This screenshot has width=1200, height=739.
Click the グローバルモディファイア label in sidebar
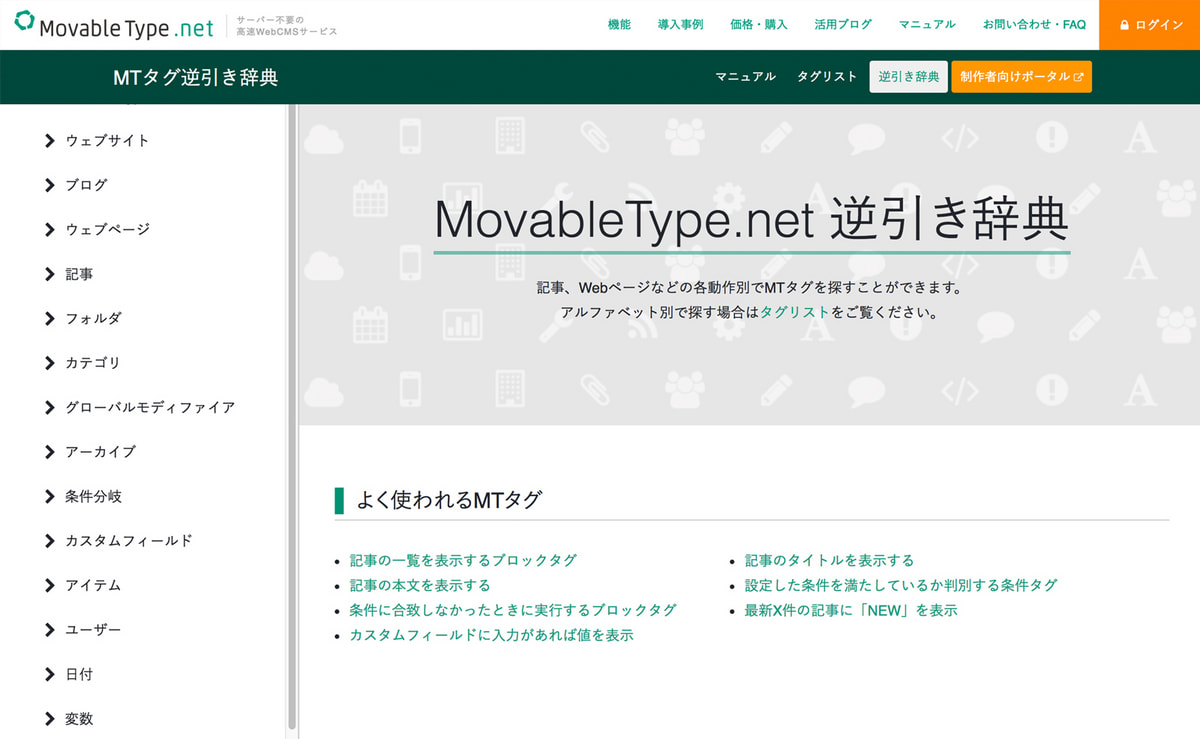click(x=150, y=408)
